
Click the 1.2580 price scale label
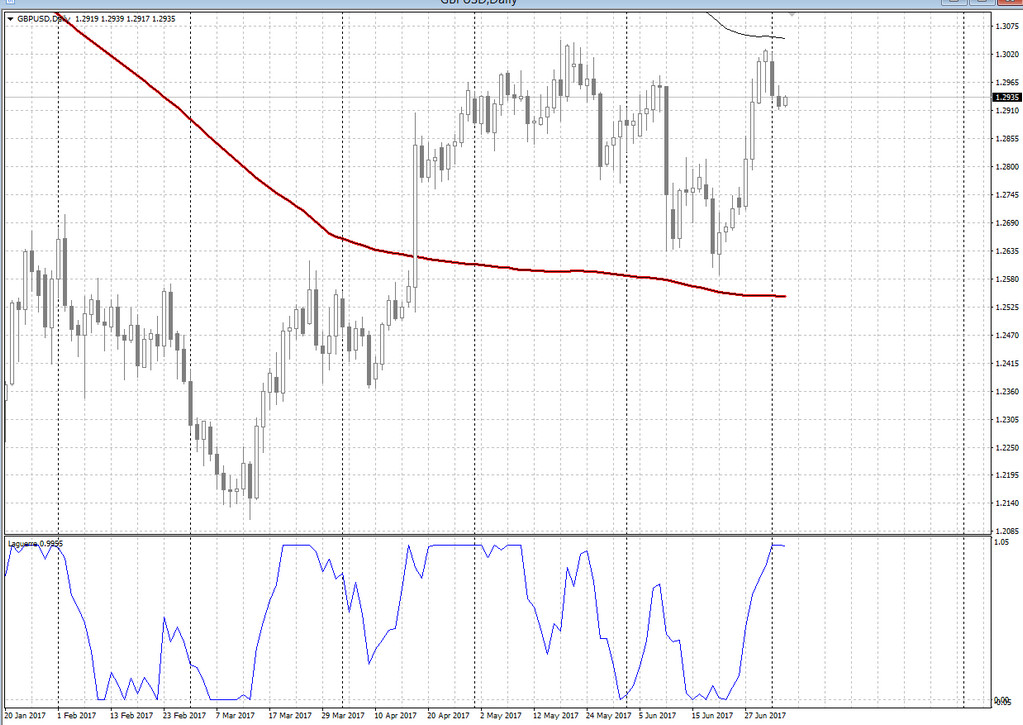click(x=1006, y=279)
